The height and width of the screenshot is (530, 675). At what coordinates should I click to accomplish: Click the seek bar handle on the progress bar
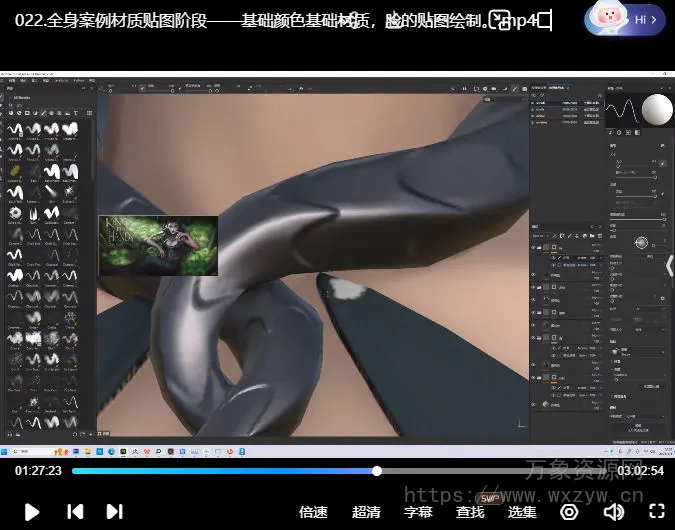click(x=377, y=471)
